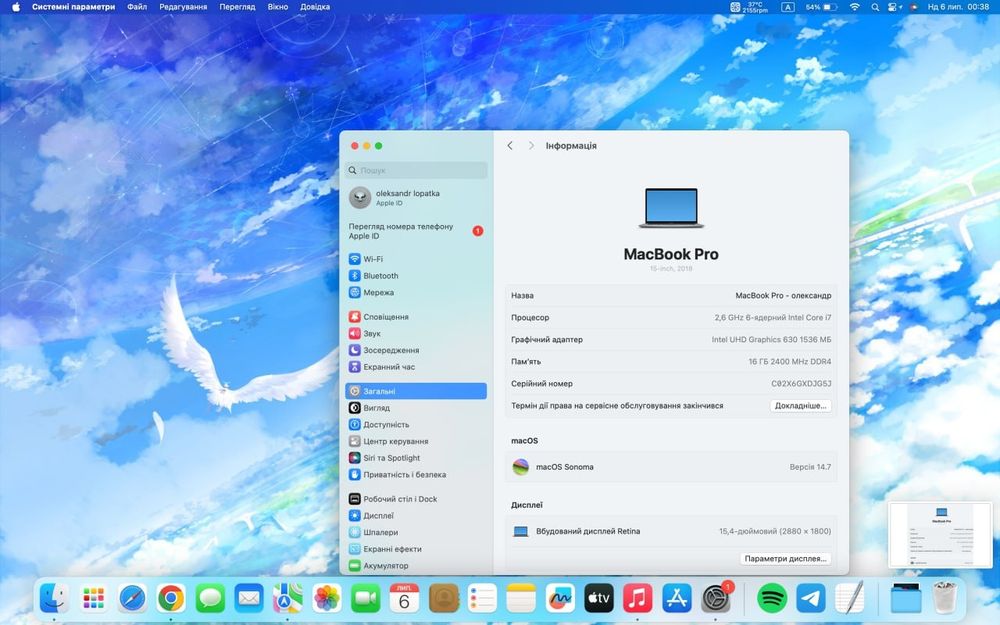Open Mail app in the Dock
The image size is (1000, 625).
249,599
